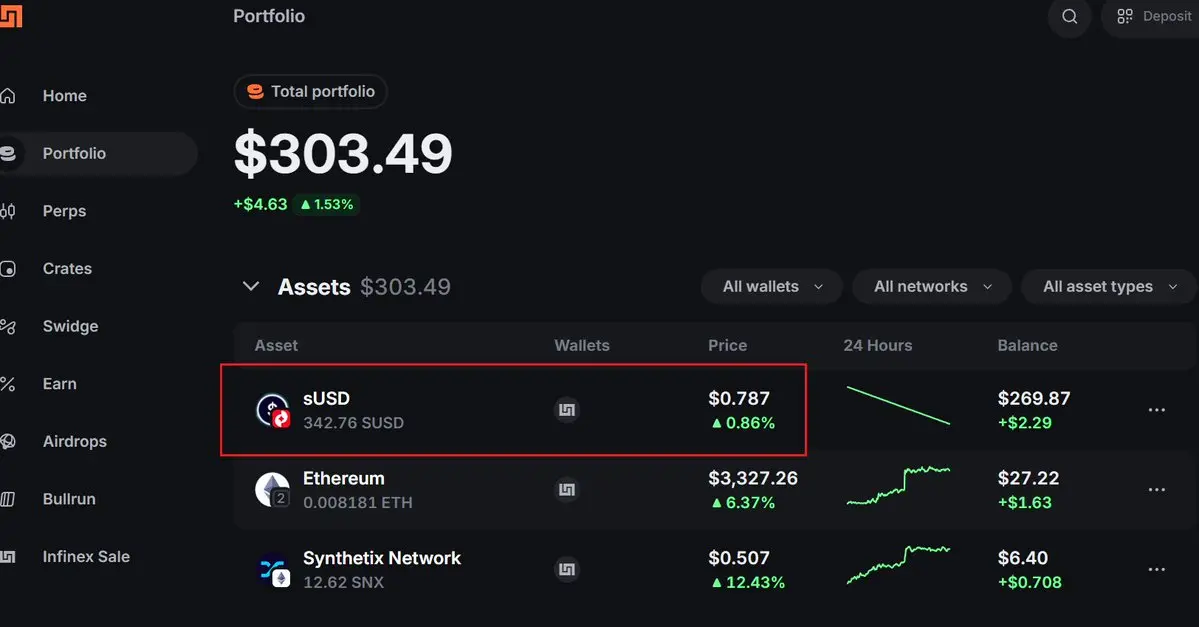The width and height of the screenshot is (1199, 627).
Task: Open Airdrops from the sidebar
Action: [x=75, y=441]
